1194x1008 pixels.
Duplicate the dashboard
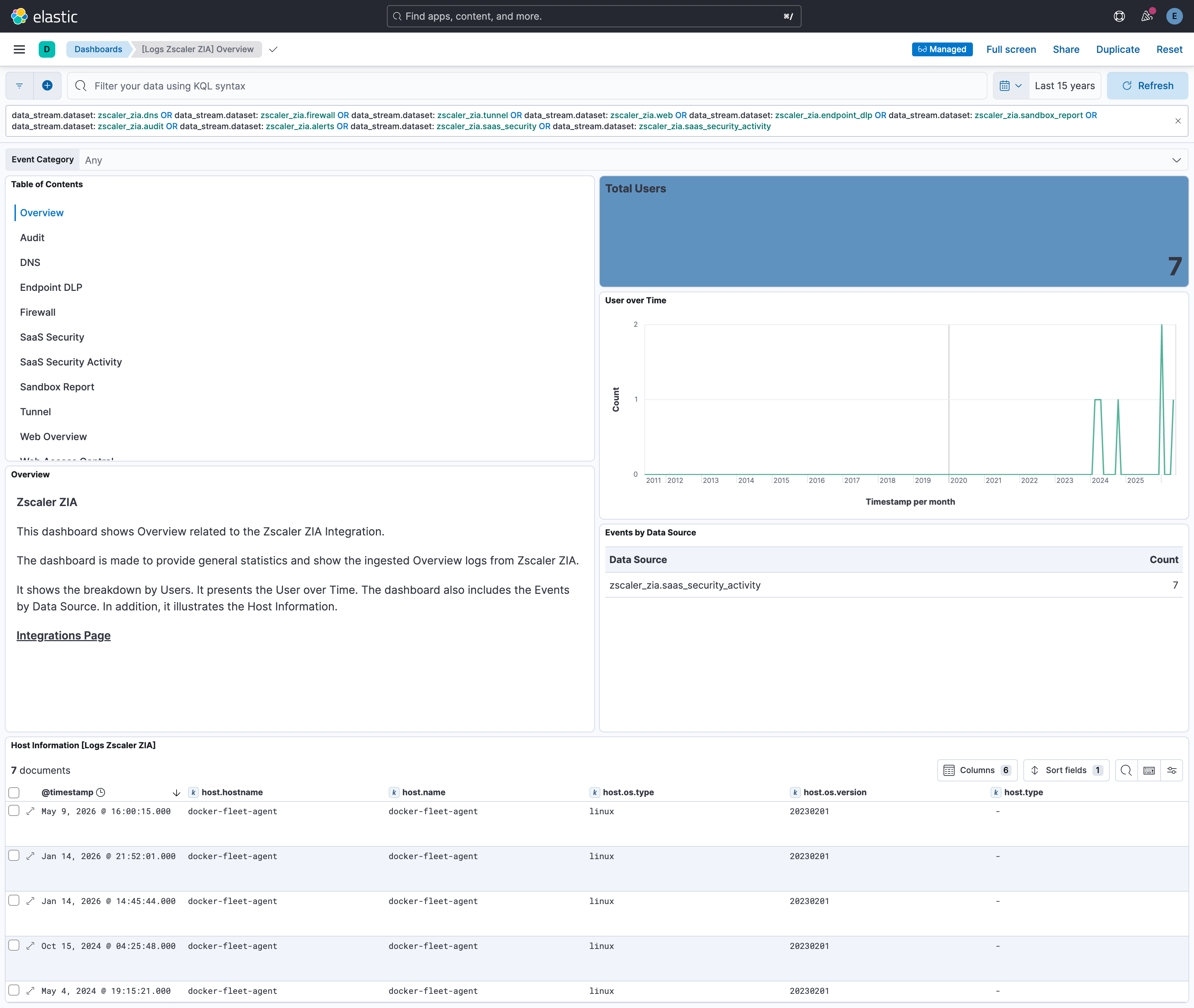coord(1117,49)
